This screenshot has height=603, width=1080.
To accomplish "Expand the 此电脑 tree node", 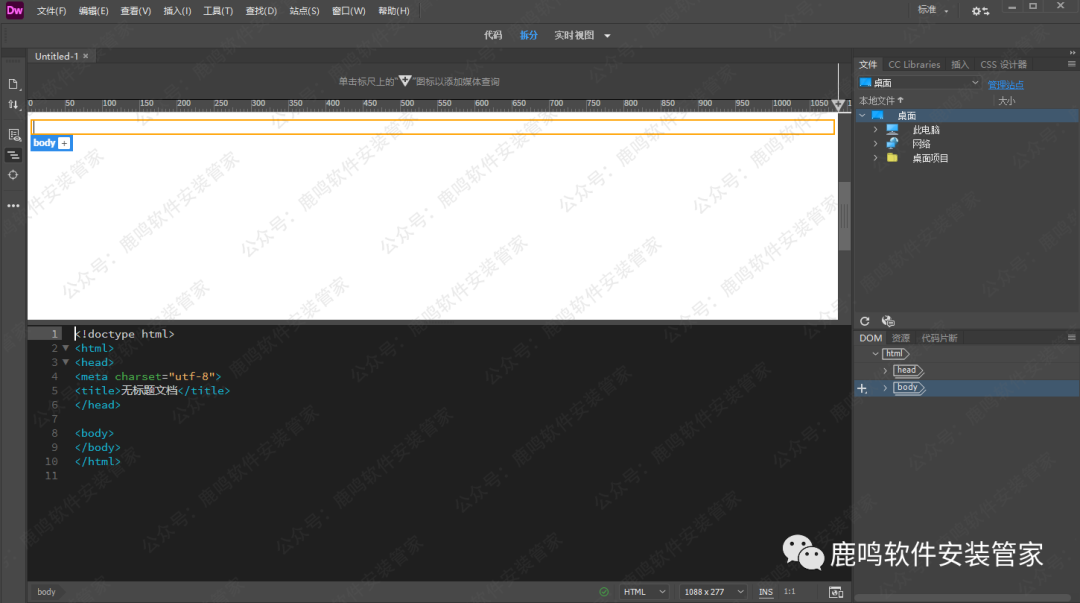I will (x=875, y=130).
